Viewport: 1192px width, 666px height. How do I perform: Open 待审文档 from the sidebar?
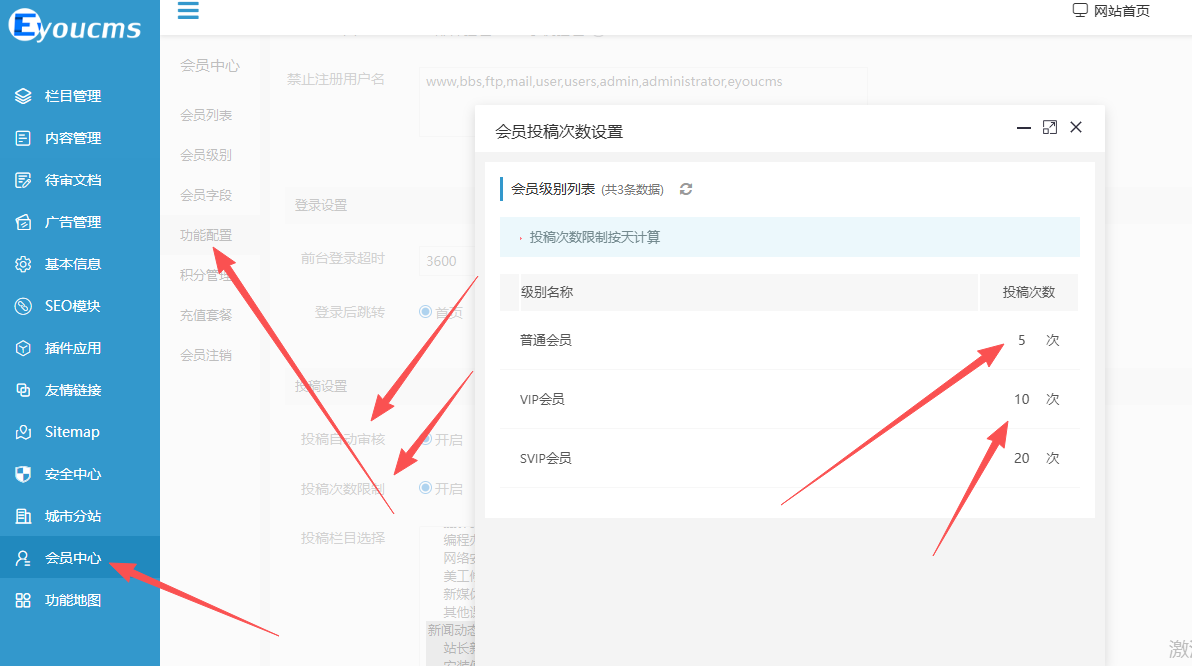25,180
